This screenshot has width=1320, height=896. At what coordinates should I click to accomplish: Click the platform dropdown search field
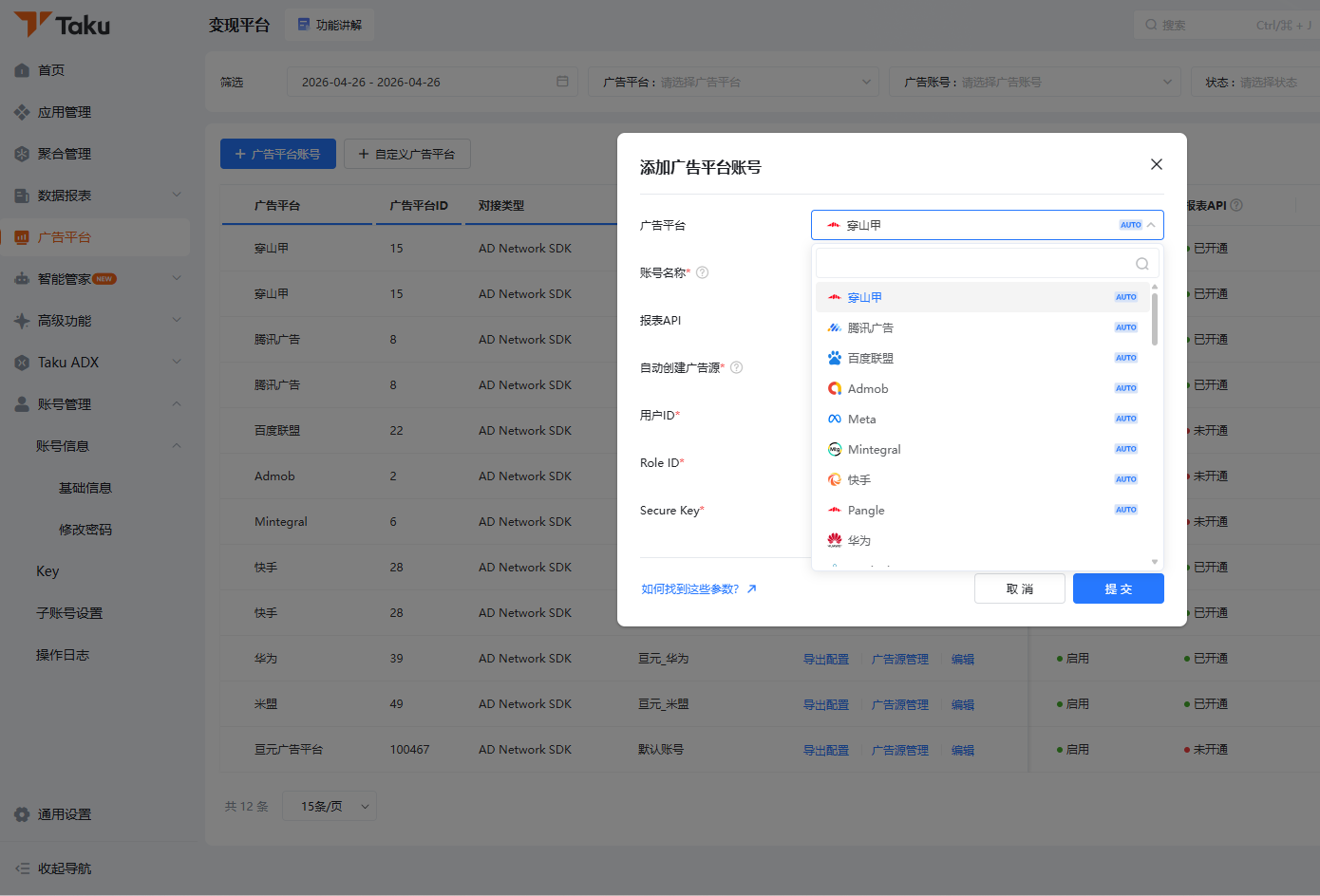coord(987,263)
